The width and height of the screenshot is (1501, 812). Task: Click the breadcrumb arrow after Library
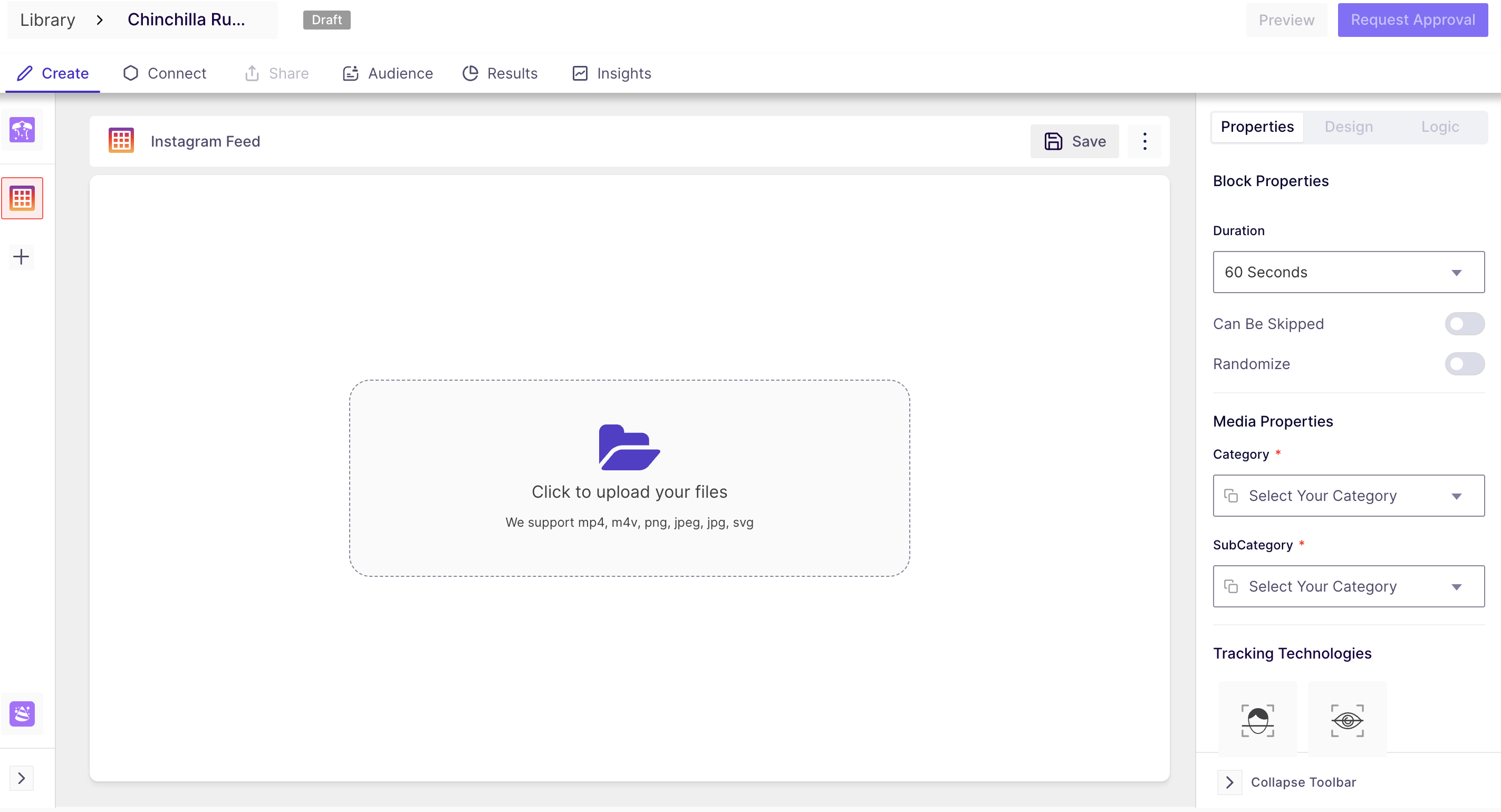tap(100, 20)
